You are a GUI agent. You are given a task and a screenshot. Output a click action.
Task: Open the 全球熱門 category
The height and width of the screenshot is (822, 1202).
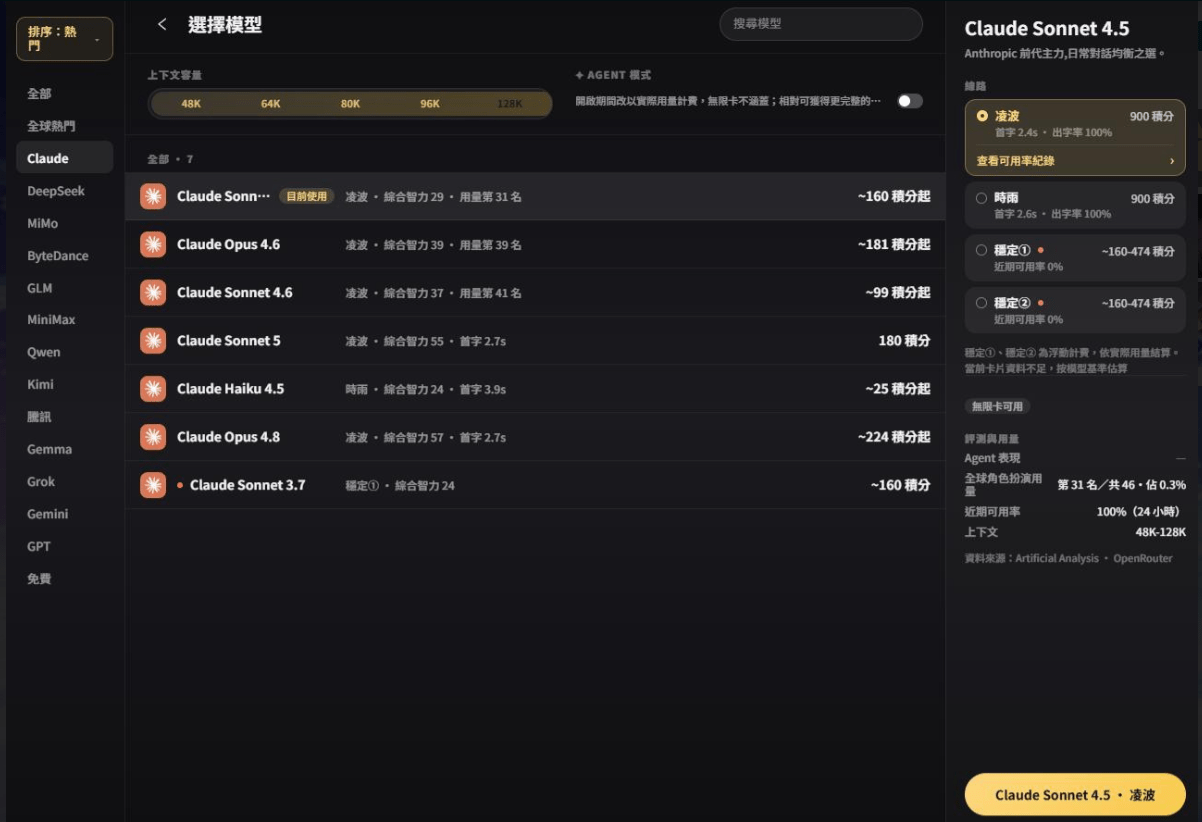(x=65, y=126)
